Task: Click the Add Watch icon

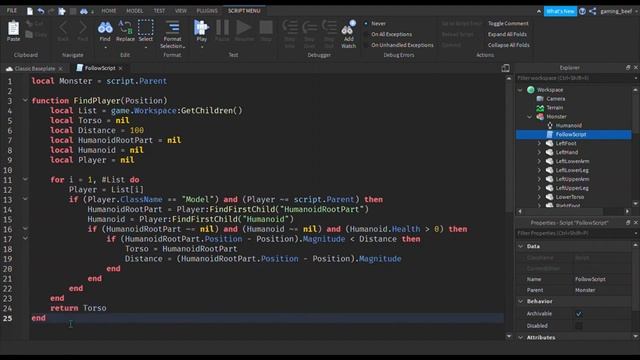Action: tap(349, 28)
